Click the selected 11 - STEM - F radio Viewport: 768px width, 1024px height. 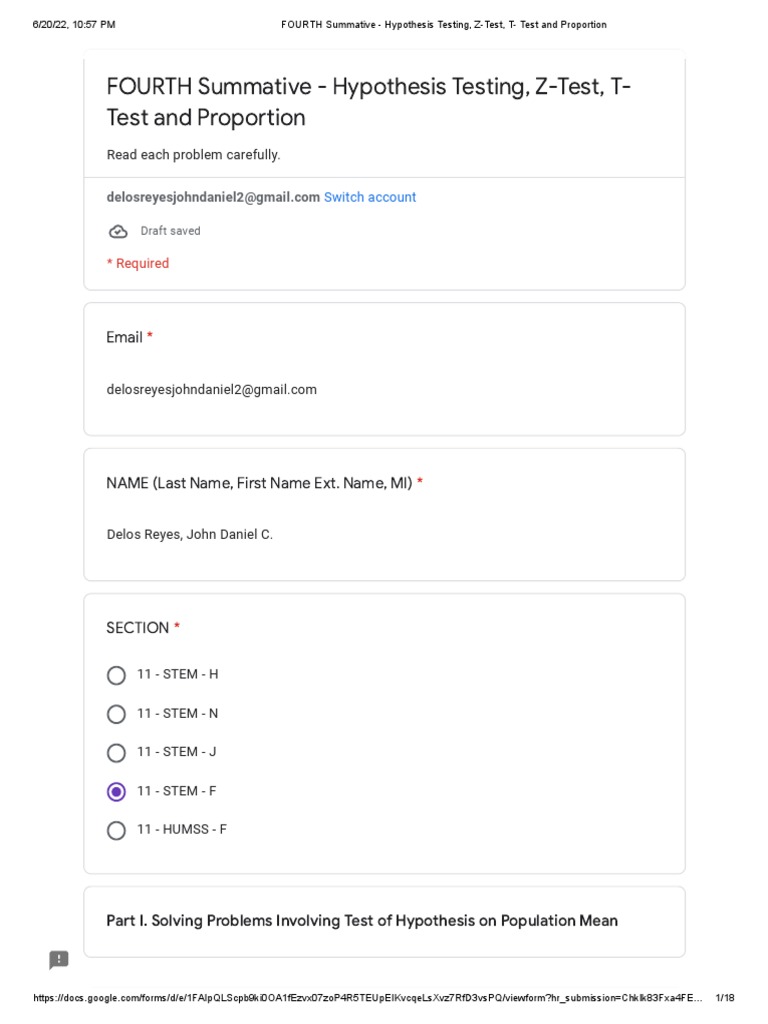[x=116, y=792]
